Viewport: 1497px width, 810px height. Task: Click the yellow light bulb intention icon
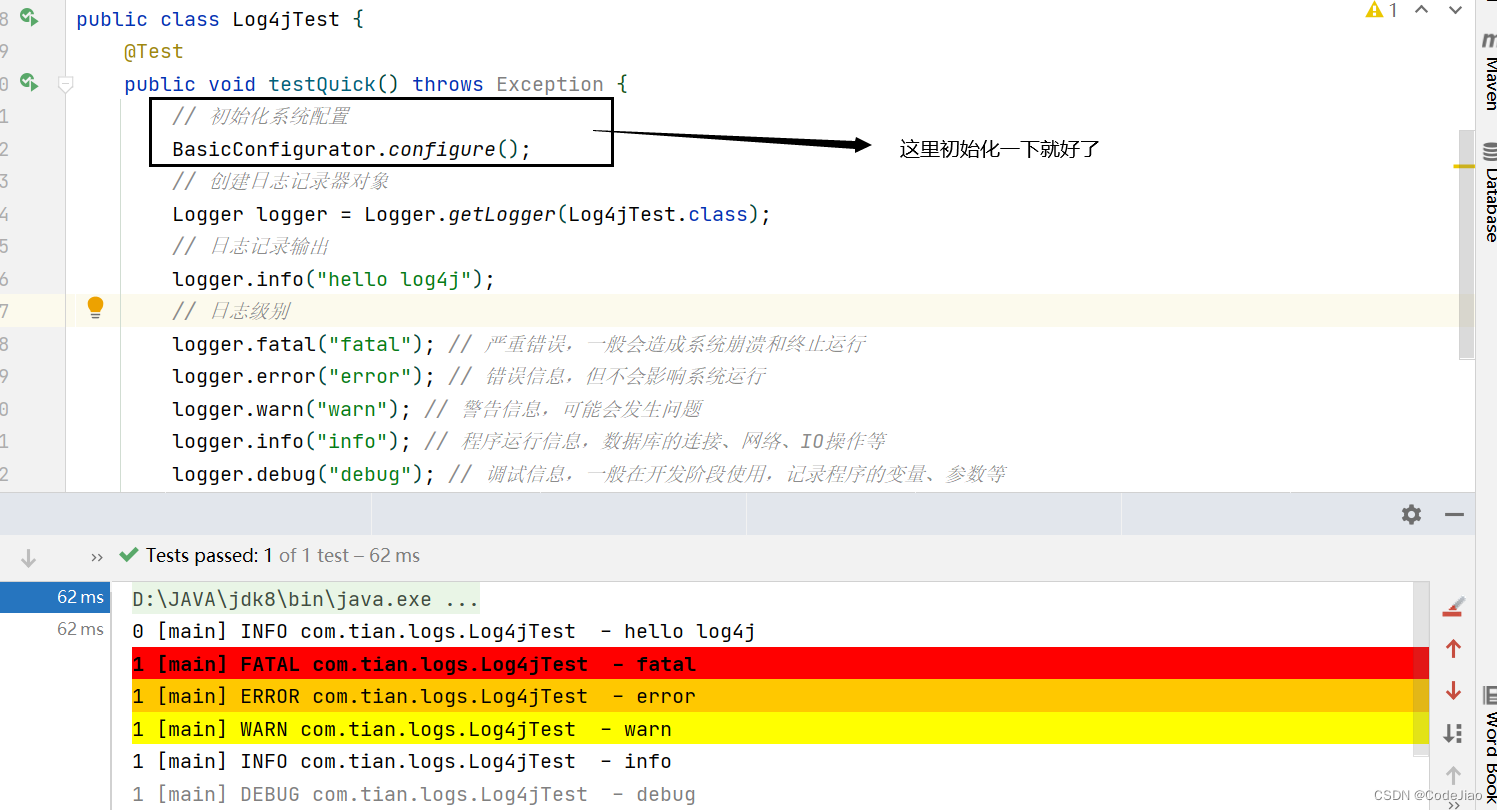click(x=95, y=307)
